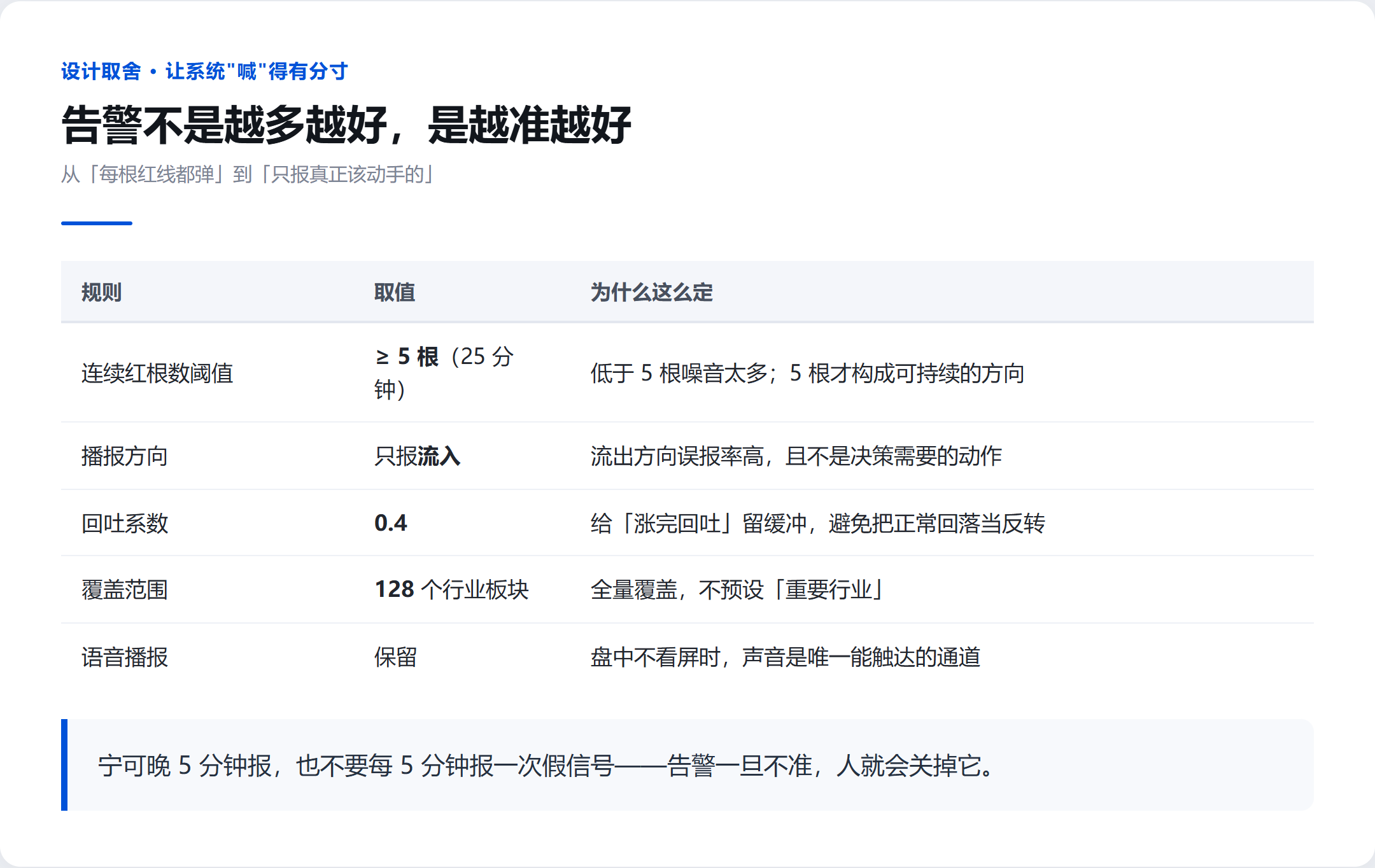Screen dimensions: 1375x868
Task: Click the quote 宁可晚 5 分钟报
Action: tap(185, 765)
